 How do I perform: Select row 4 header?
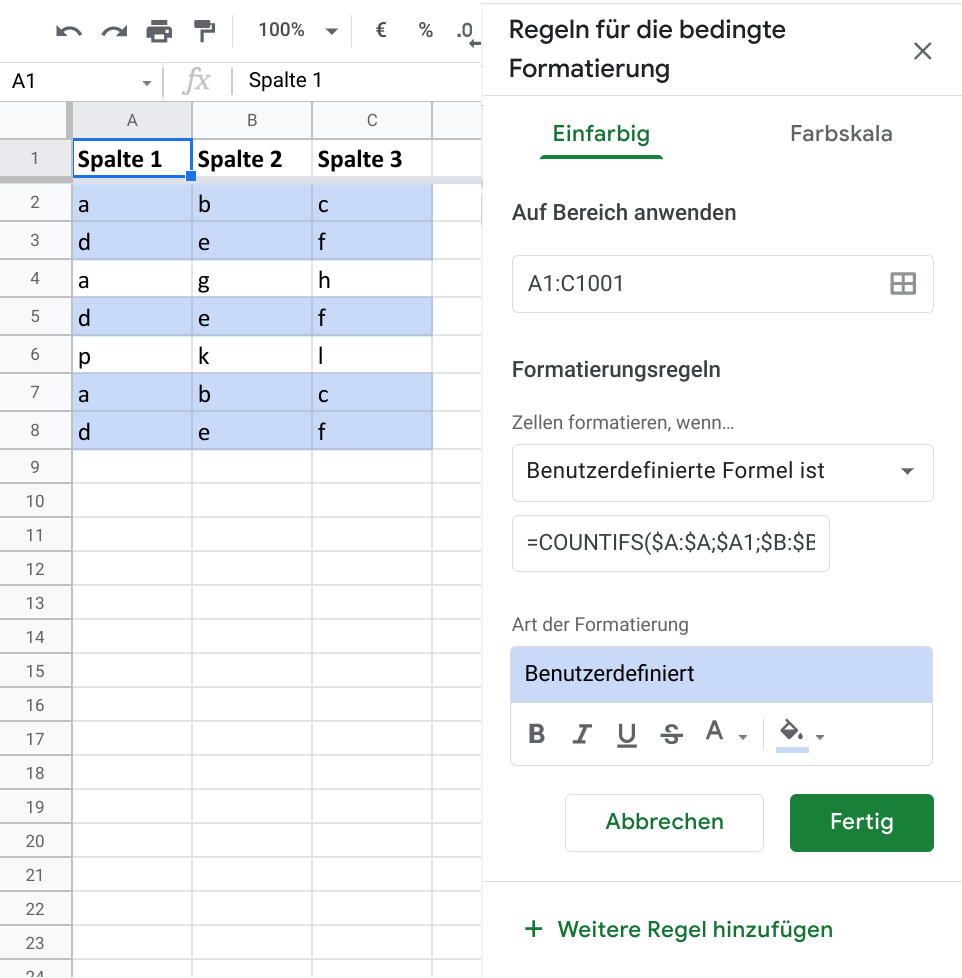point(35,278)
